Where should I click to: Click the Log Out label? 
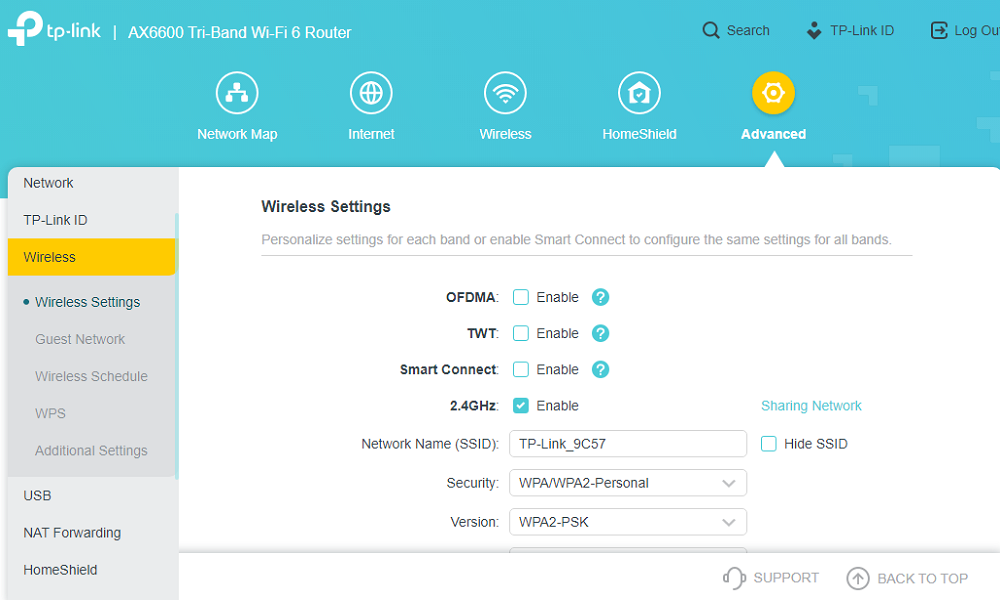(x=976, y=30)
